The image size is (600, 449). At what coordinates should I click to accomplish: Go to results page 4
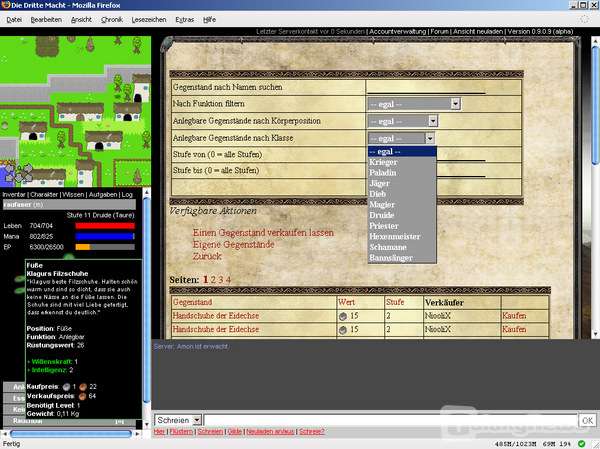(228, 280)
